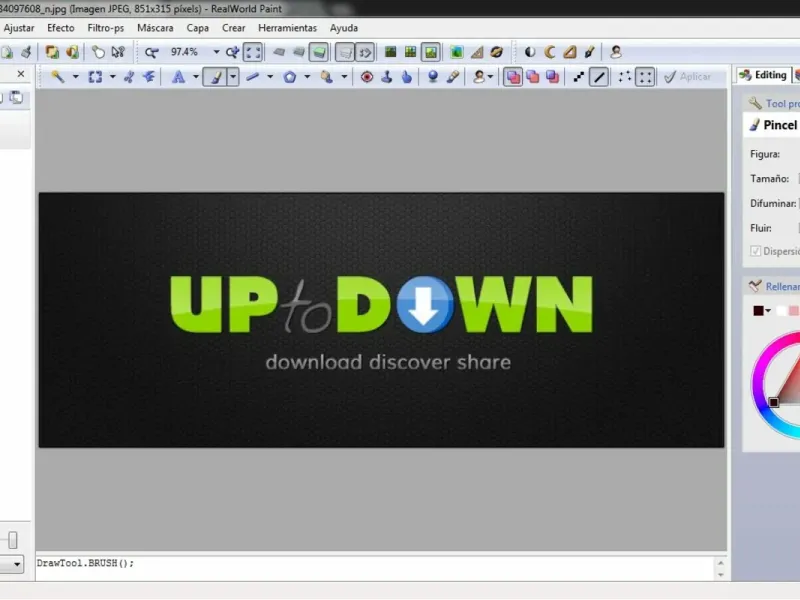Pick the dark maroon fill color swatch
Image resolution: width=800 pixels, height=600 pixels.
(x=759, y=311)
